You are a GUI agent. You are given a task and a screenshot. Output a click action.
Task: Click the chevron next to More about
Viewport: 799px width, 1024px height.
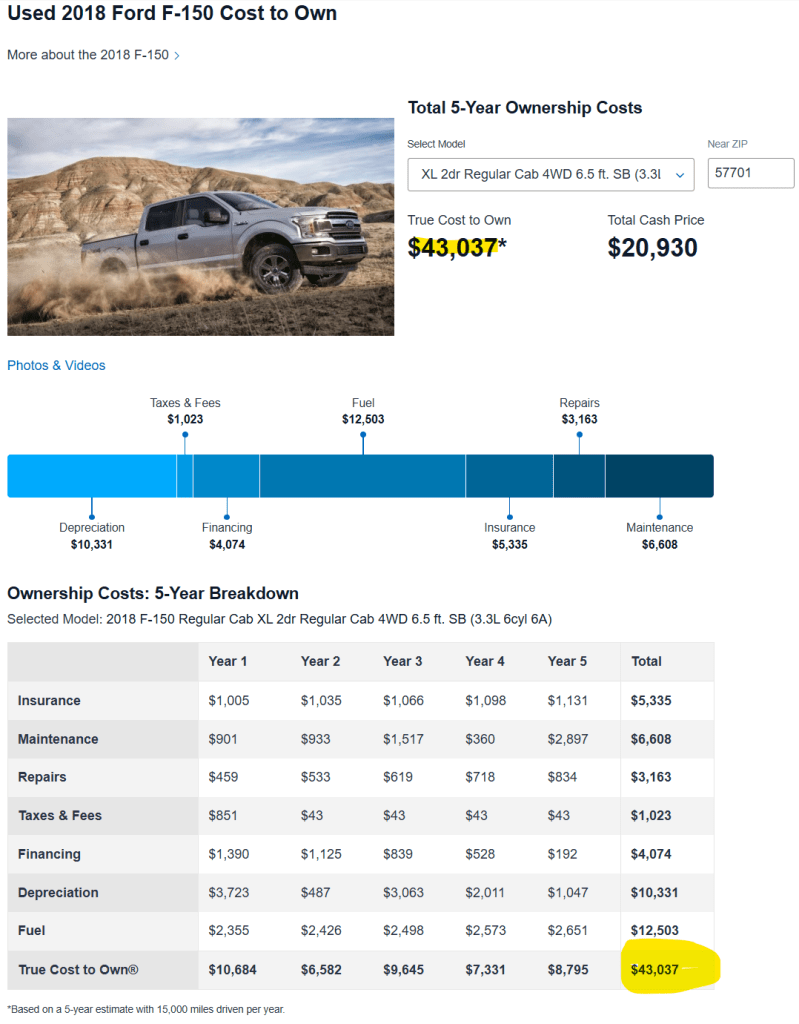point(177,56)
